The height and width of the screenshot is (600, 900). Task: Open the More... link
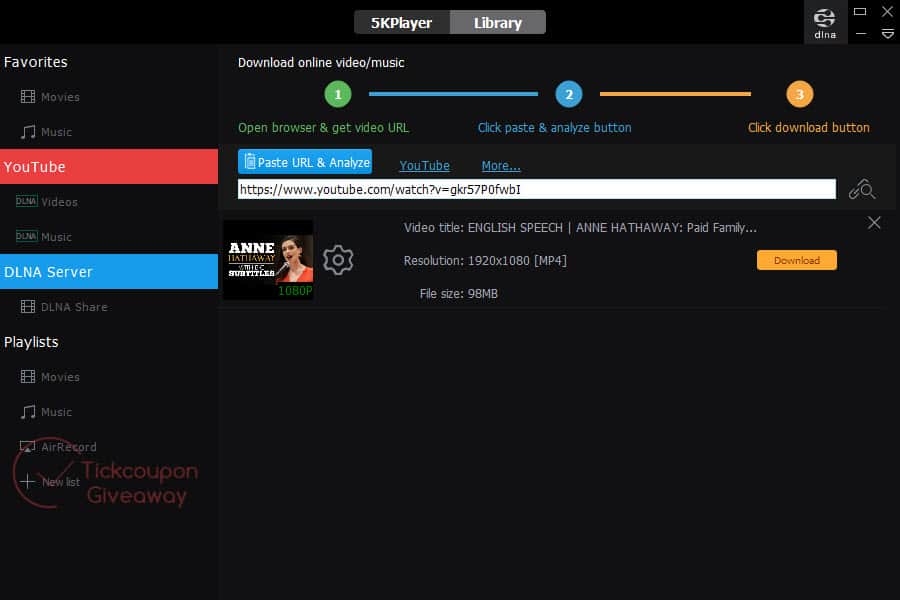(501, 166)
